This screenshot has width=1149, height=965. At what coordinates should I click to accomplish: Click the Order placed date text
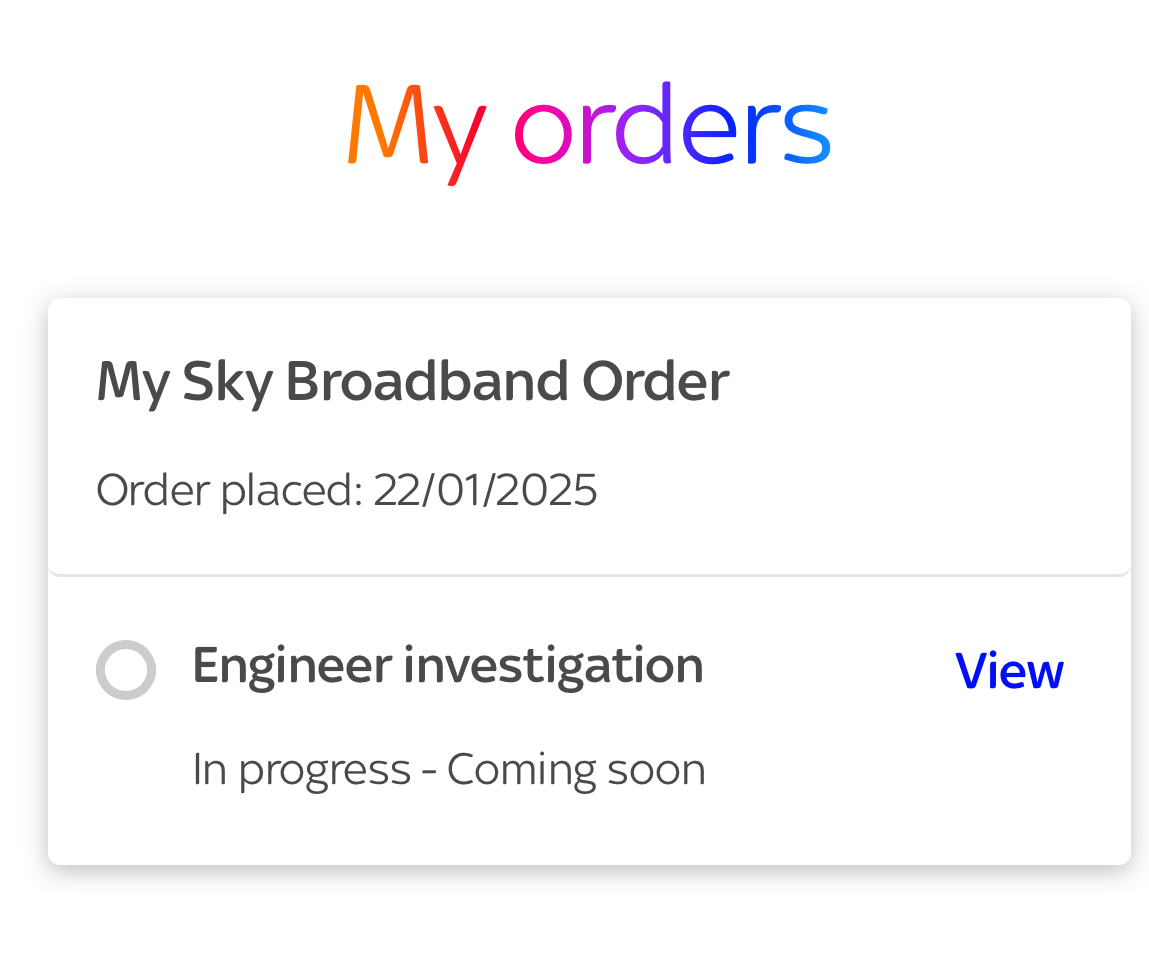[x=345, y=490]
